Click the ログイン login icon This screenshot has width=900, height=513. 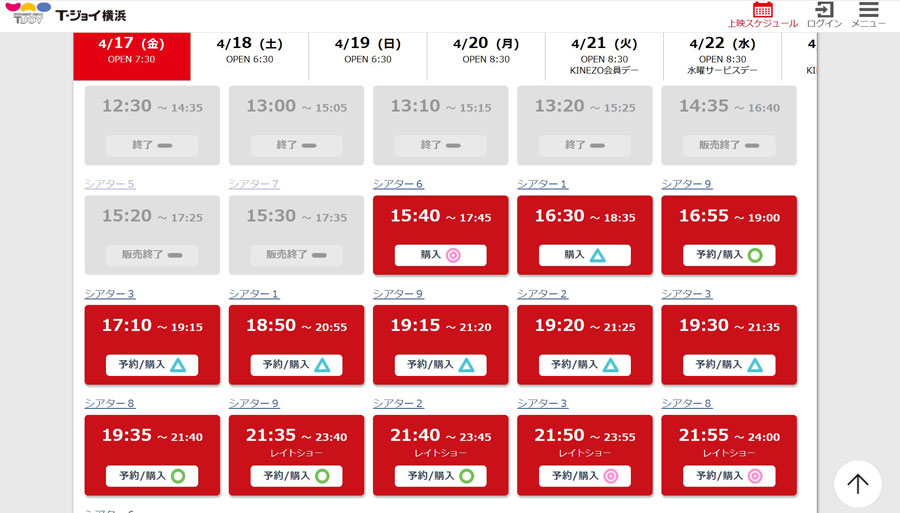point(824,11)
